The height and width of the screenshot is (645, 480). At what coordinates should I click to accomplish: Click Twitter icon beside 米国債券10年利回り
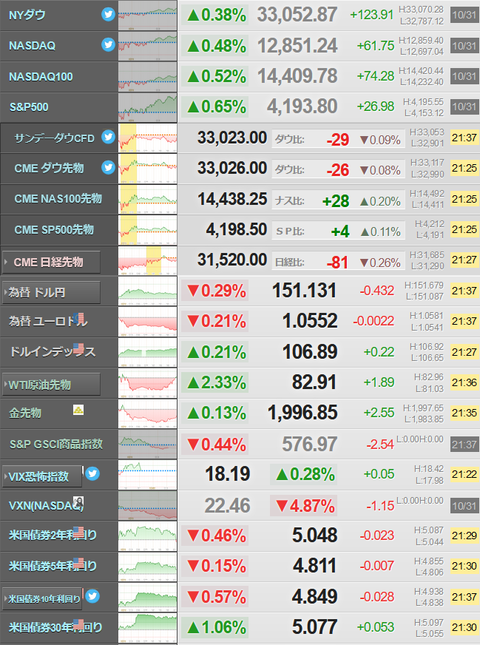(93, 596)
